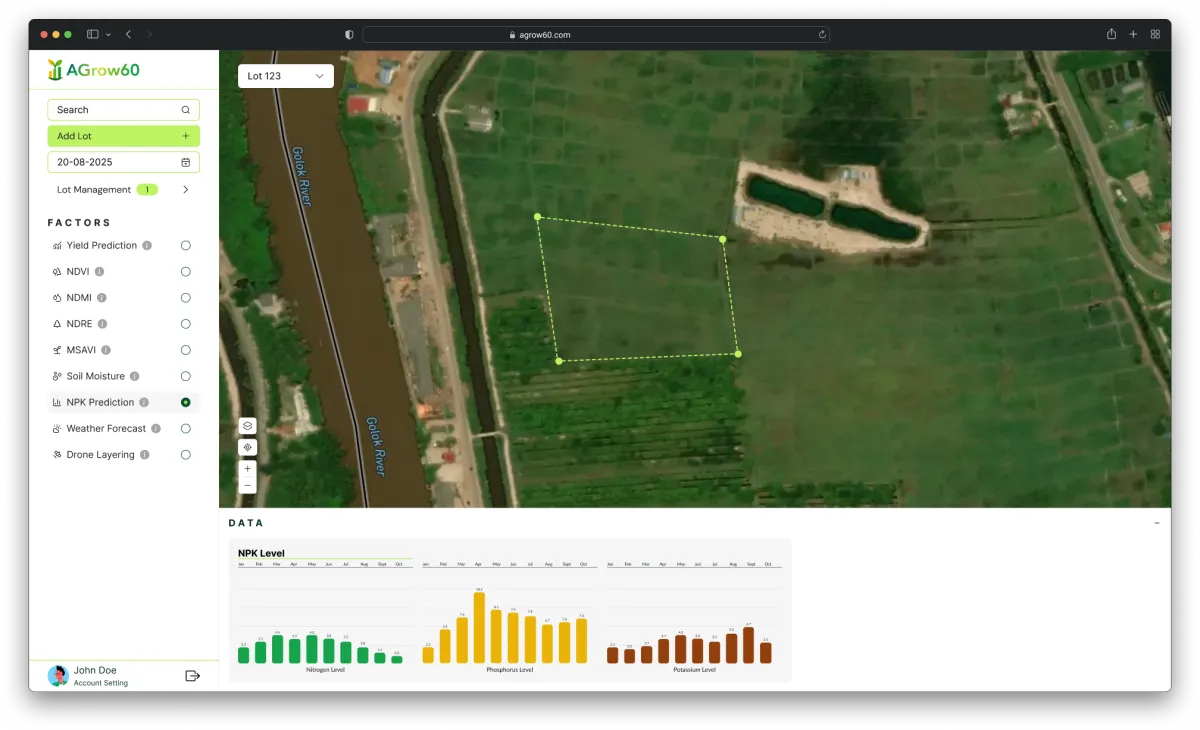Image resolution: width=1200 pixels, height=730 pixels.
Task: Select the Yield Prediction radio button
Action: pos(185,245)
